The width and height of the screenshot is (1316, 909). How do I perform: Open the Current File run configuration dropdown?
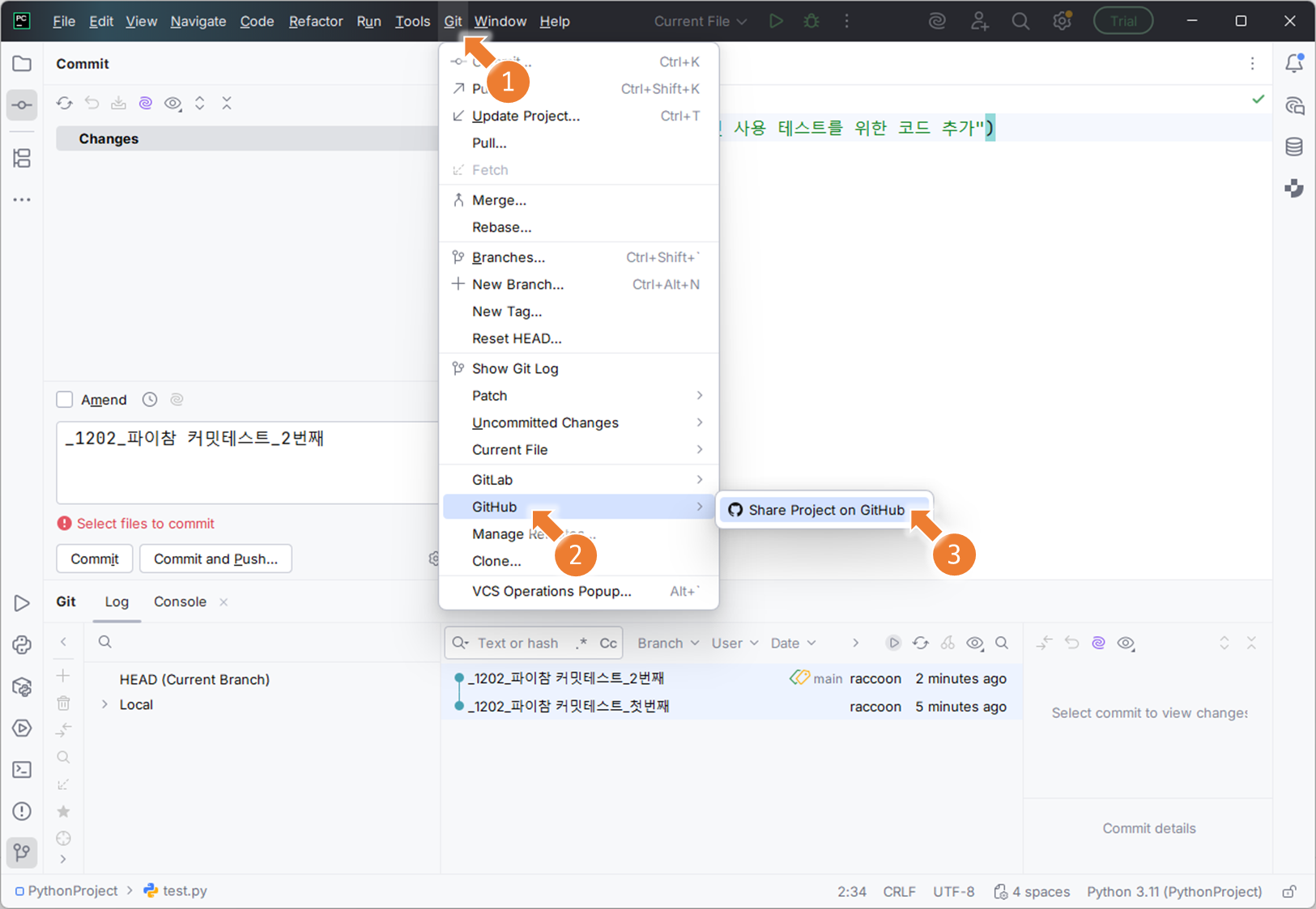(701, 21)
